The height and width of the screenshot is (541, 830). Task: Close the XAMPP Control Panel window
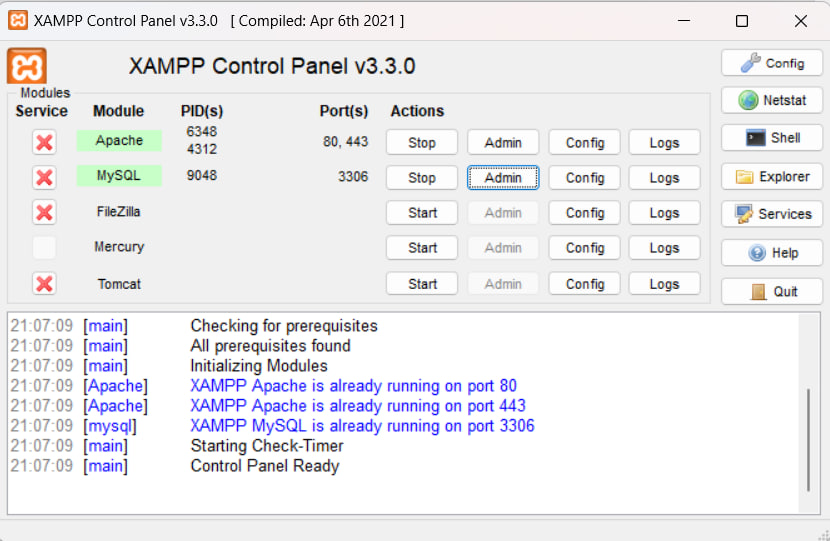click(801, 21)
